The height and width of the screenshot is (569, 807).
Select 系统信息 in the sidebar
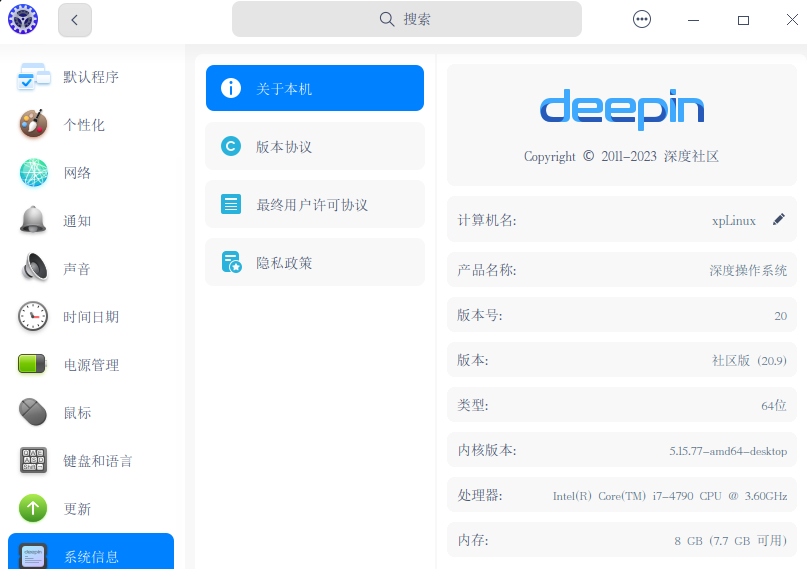click(x=91, y=552)
